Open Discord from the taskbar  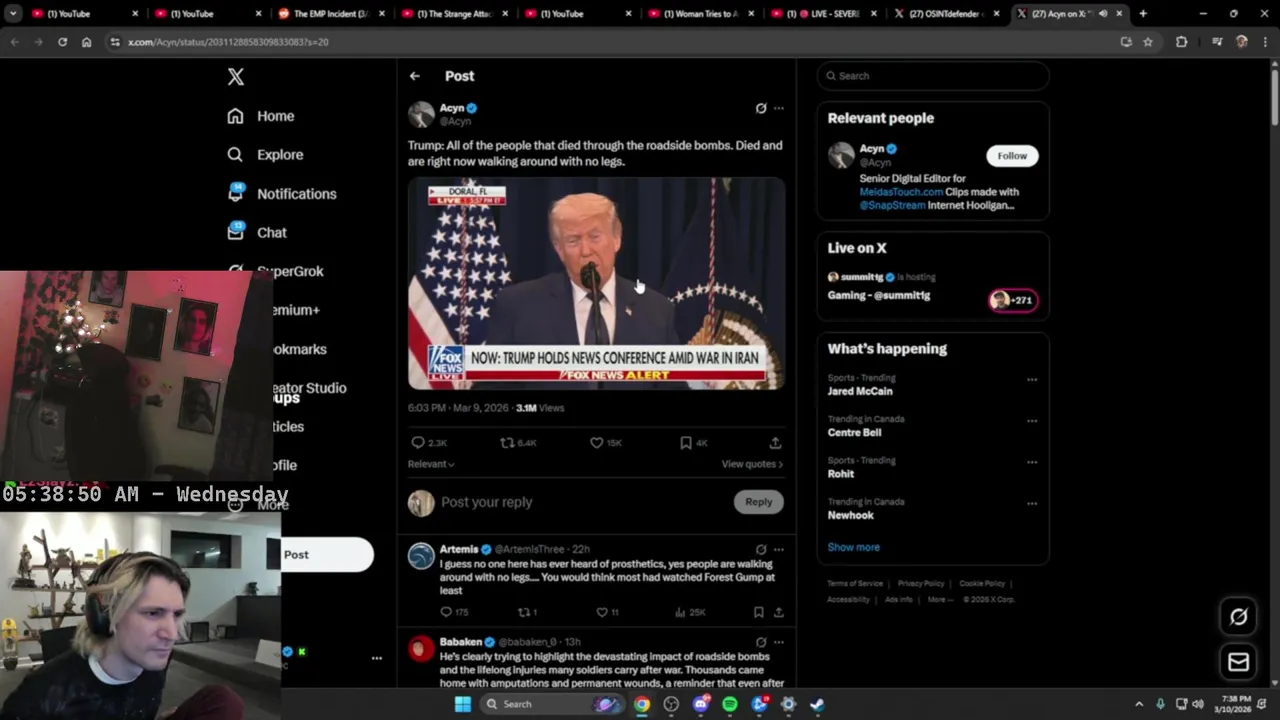tap(701, 704)
